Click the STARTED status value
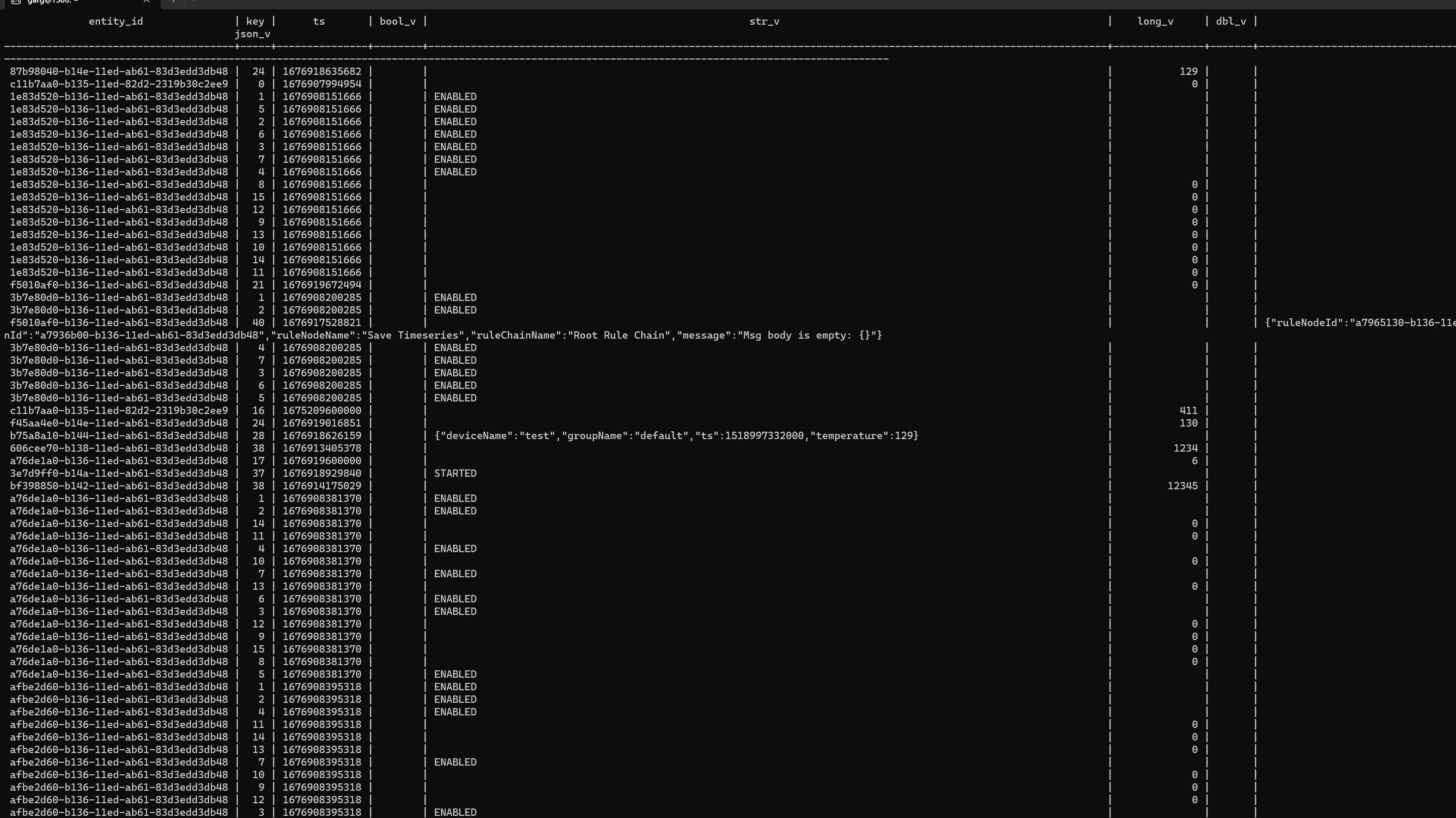The width and height of the screenshot is (1456, 818). coord(455,473)
